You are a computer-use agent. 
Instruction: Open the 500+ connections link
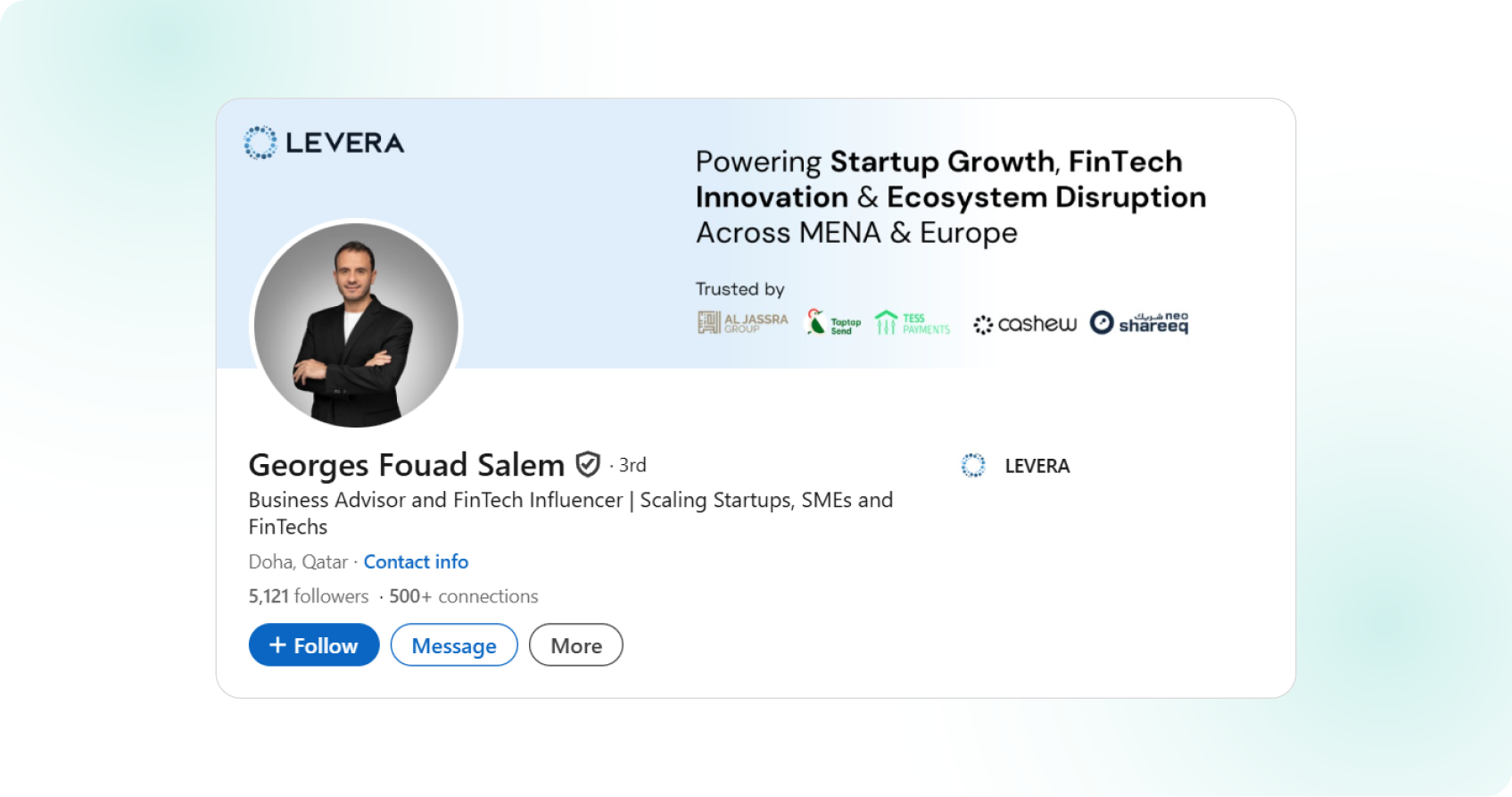coord(463,596)
